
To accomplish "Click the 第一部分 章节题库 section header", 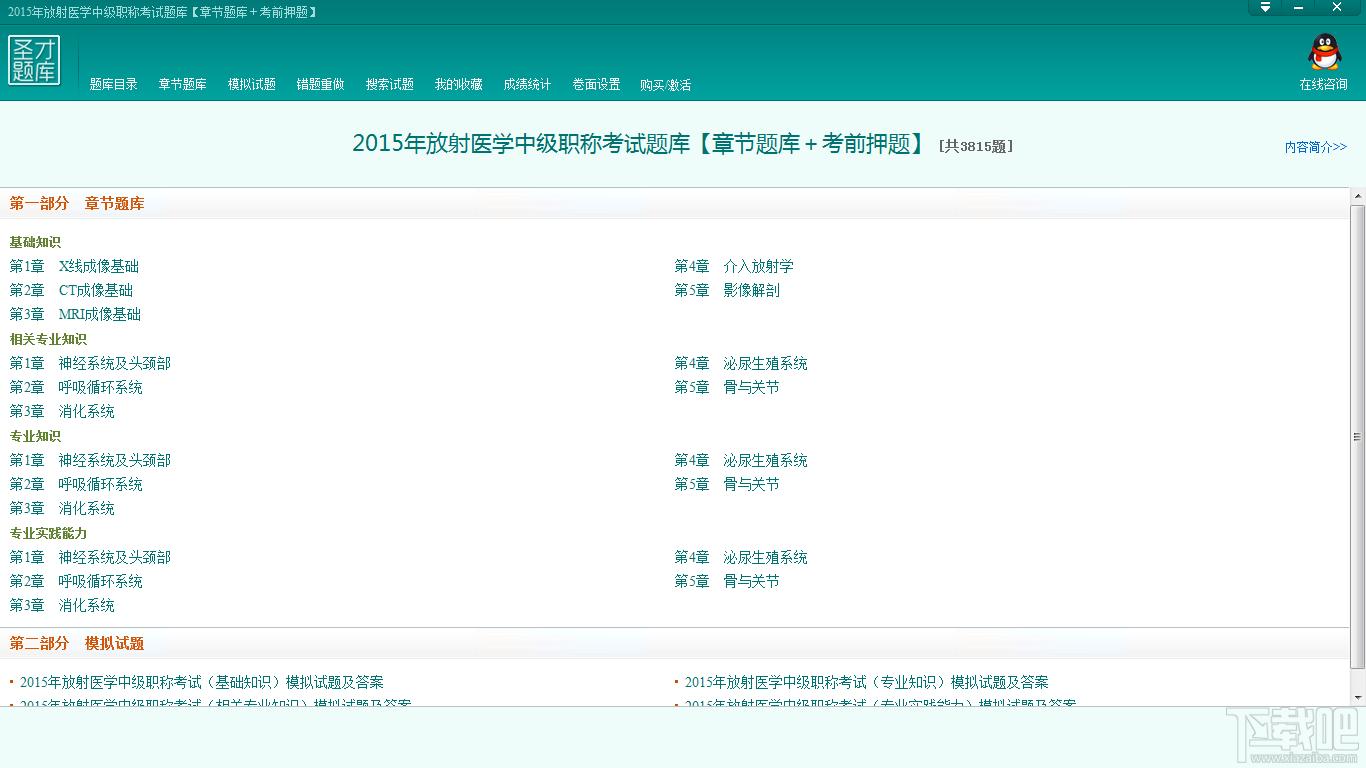I will point(77,203).
